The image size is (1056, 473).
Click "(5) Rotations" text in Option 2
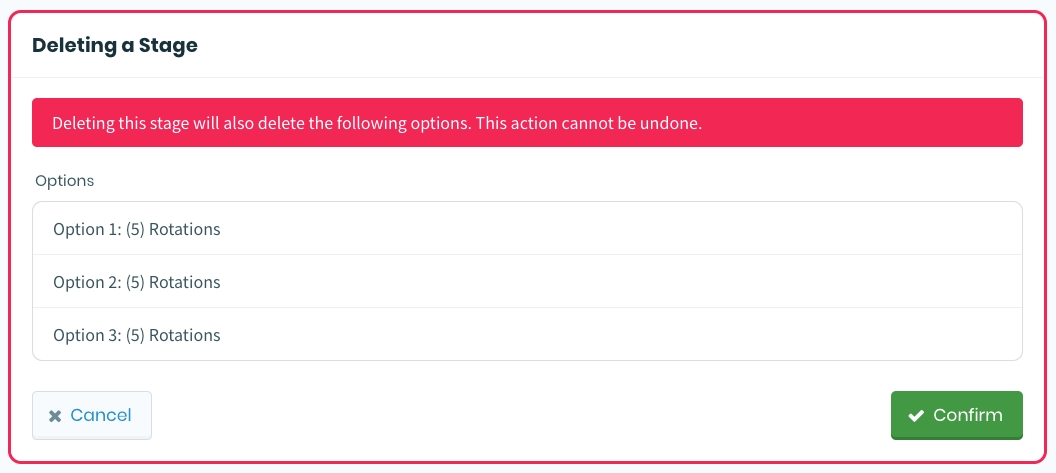(x=173, y=282)
